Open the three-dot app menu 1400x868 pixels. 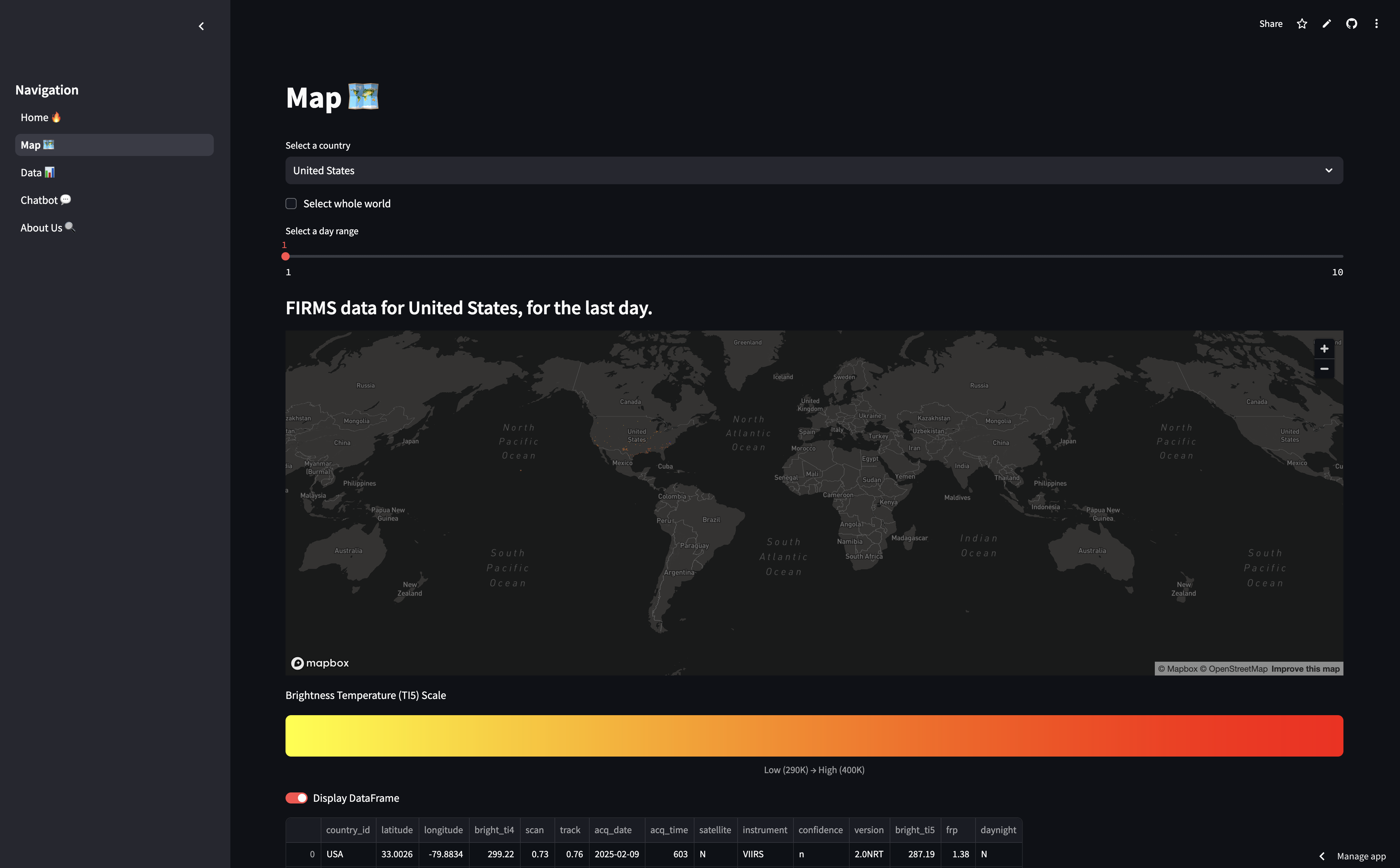pos(1377,23)
